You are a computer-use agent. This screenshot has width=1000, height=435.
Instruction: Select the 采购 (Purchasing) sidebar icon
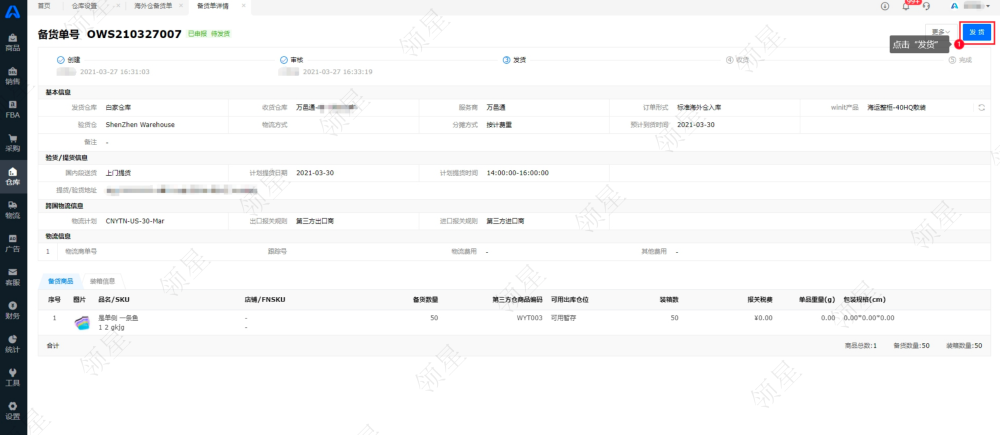pos(13,142)
